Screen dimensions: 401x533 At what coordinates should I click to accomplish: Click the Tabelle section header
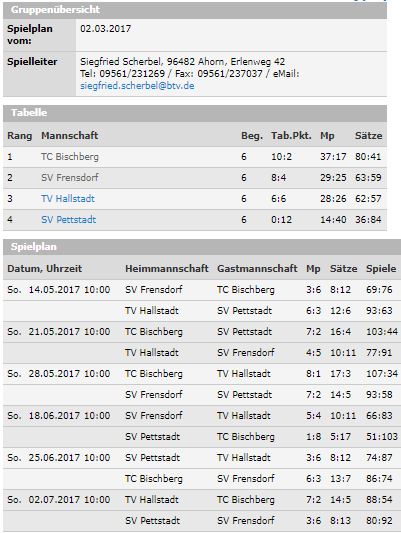pyautogui.click(x=195, y=113)
